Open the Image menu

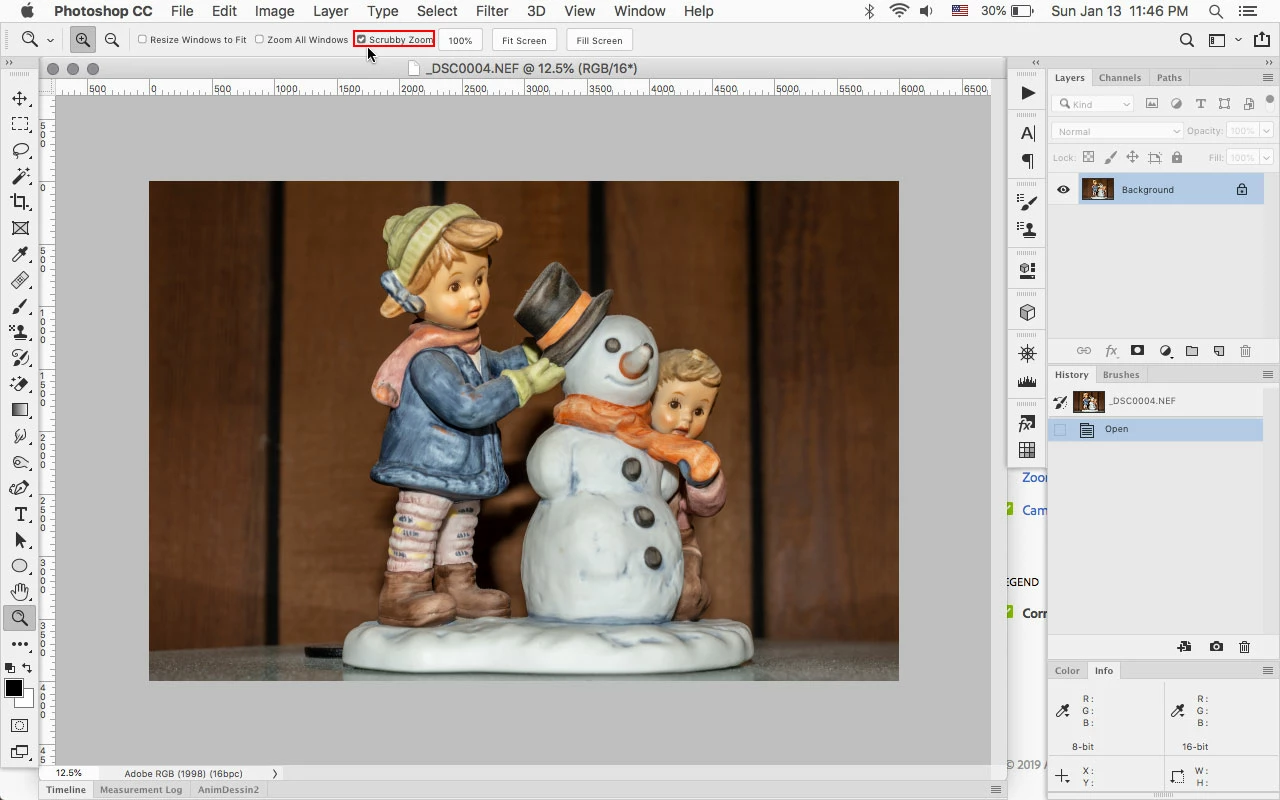click(x=274, y=11)
